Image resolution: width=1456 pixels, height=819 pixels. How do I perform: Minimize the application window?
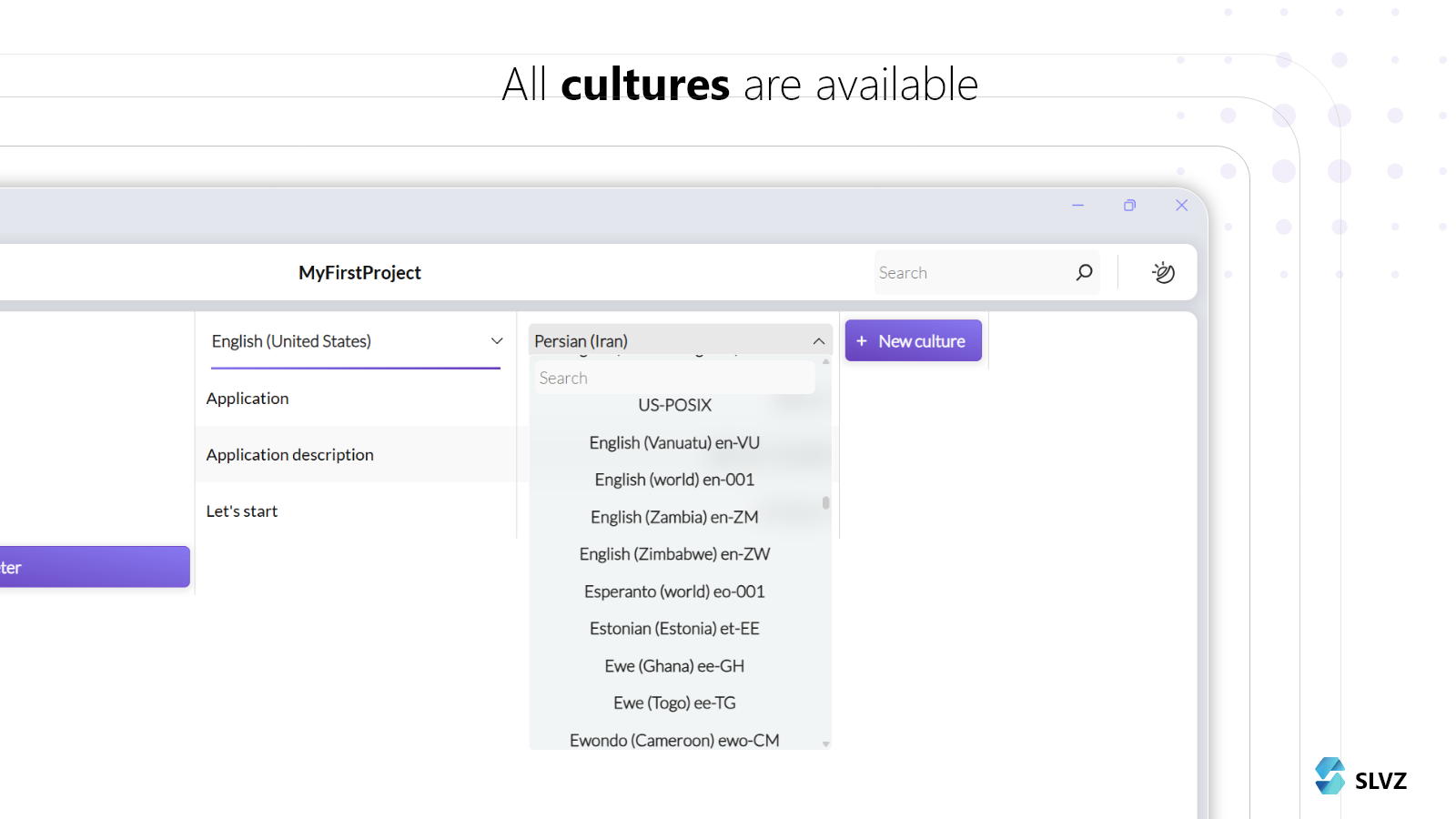pyautogui.click(x=1077, y=206)
